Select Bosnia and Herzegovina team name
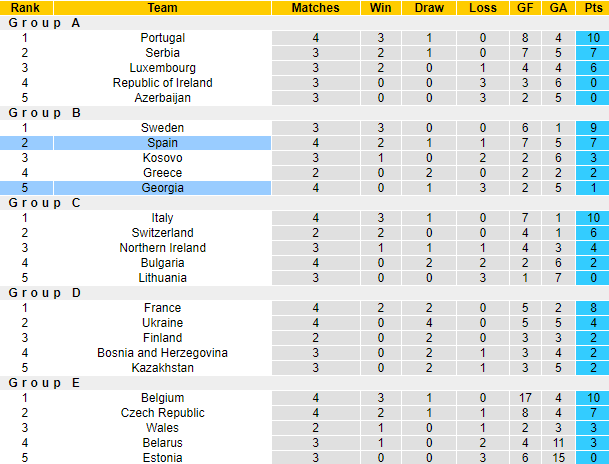This screenshot has width=609, height=464. click(163, 353)
